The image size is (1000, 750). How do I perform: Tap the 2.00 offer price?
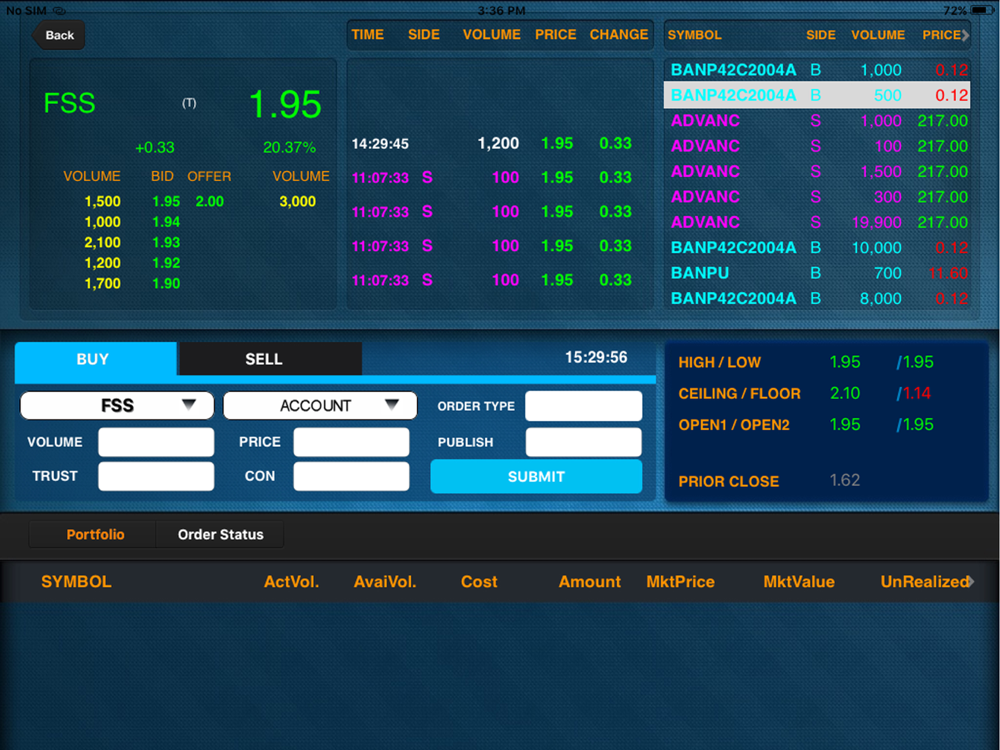coord(209,202)
